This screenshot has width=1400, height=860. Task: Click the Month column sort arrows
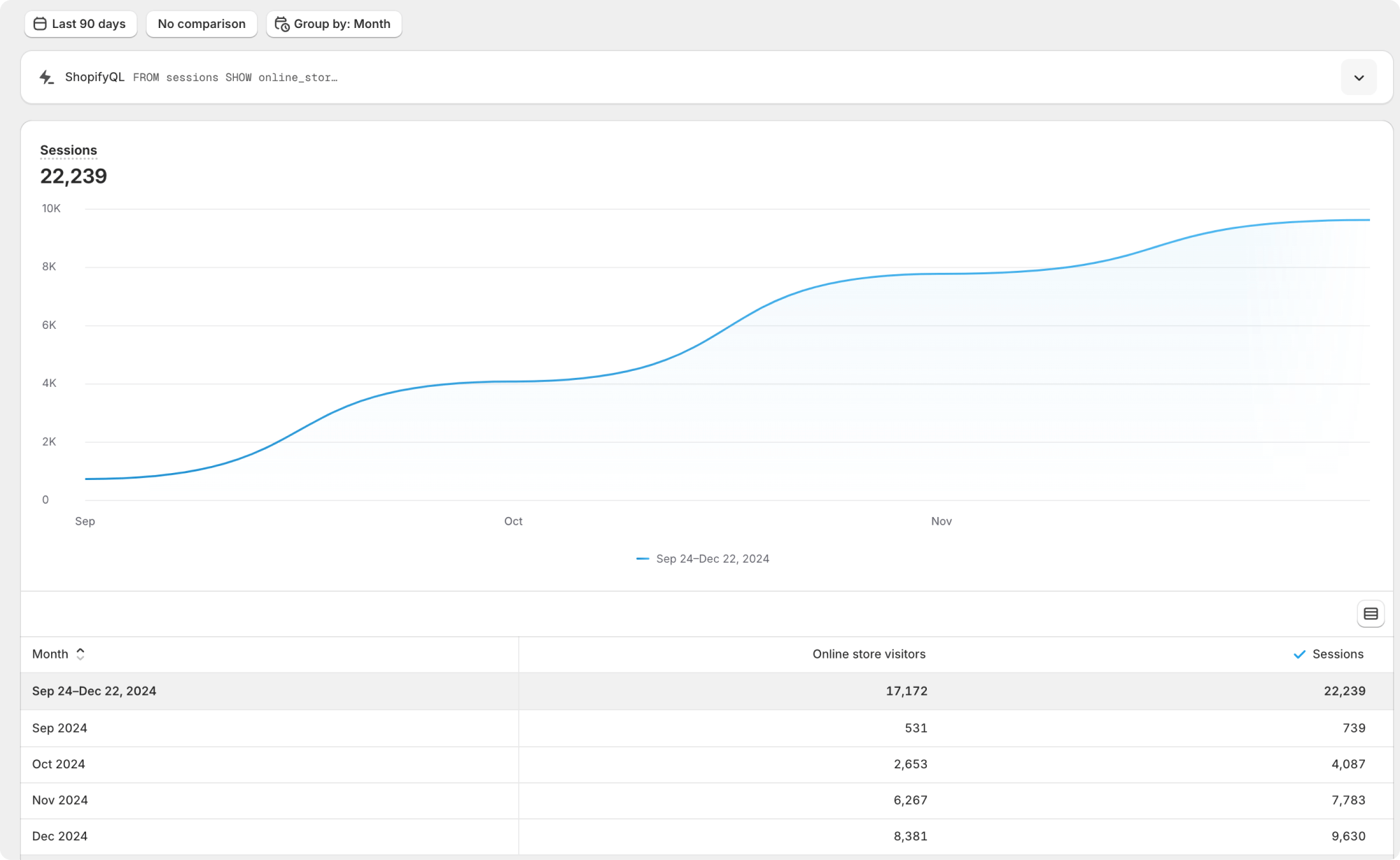[80, 654]
